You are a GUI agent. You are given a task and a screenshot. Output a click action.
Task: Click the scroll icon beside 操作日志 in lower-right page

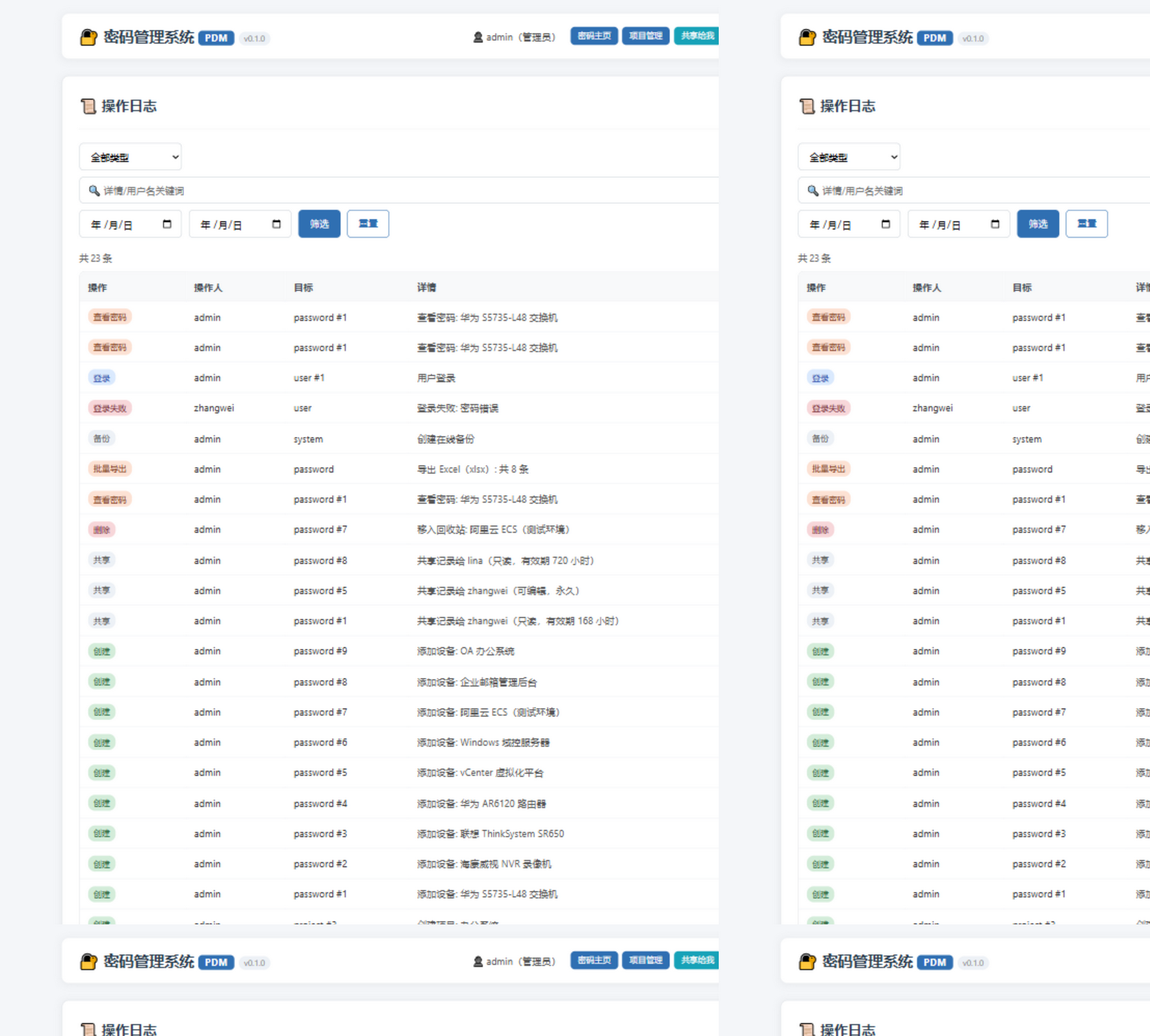coord(807,1029)
